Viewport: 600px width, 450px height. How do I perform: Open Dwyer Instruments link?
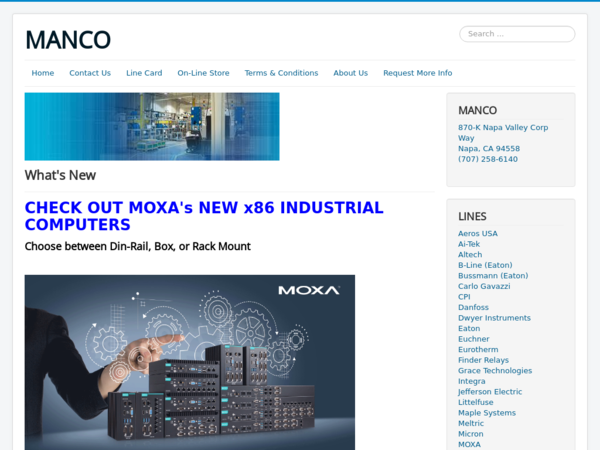point(494,318)
